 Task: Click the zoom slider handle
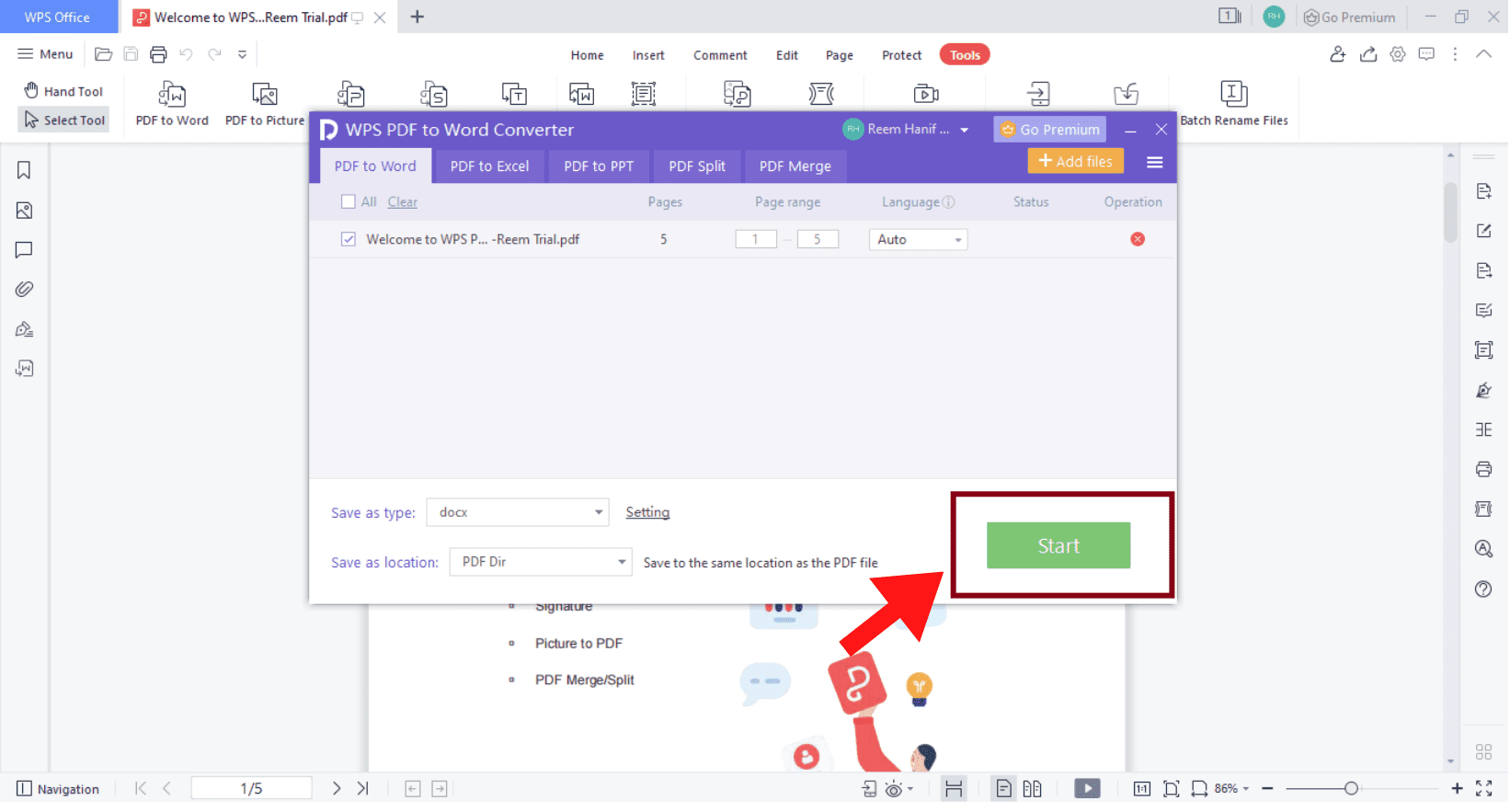(1353, 790)
